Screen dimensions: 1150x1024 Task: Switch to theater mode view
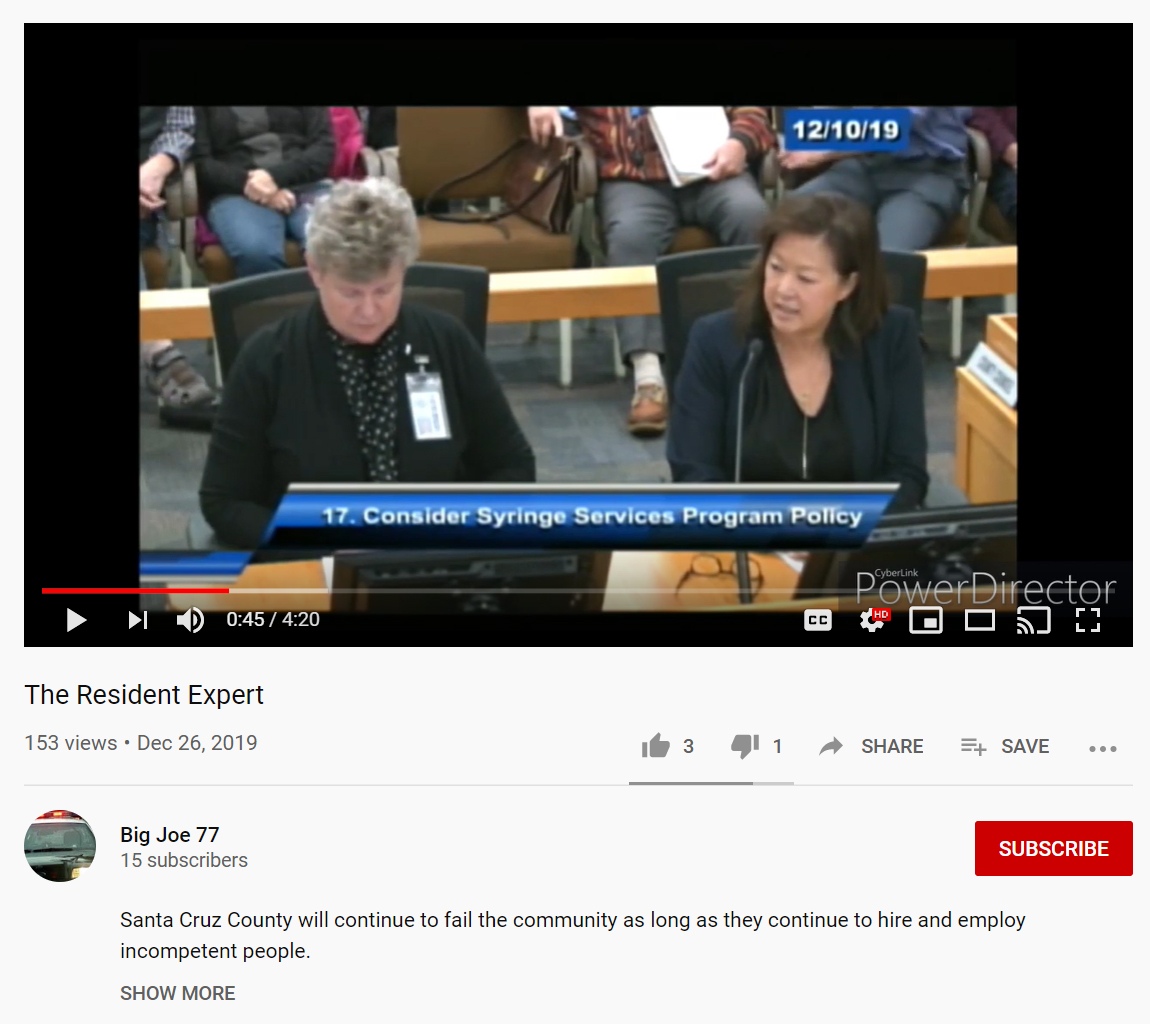point(979,620)
